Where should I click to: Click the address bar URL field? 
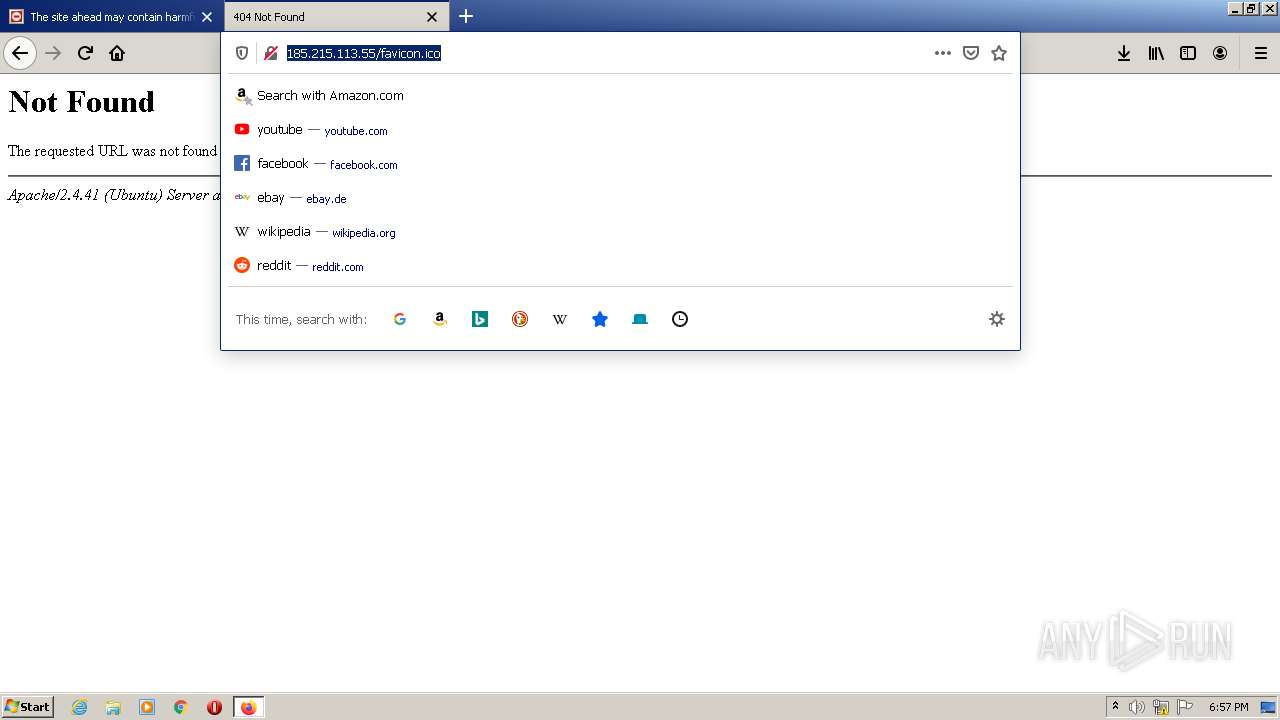tap(605, 53)
